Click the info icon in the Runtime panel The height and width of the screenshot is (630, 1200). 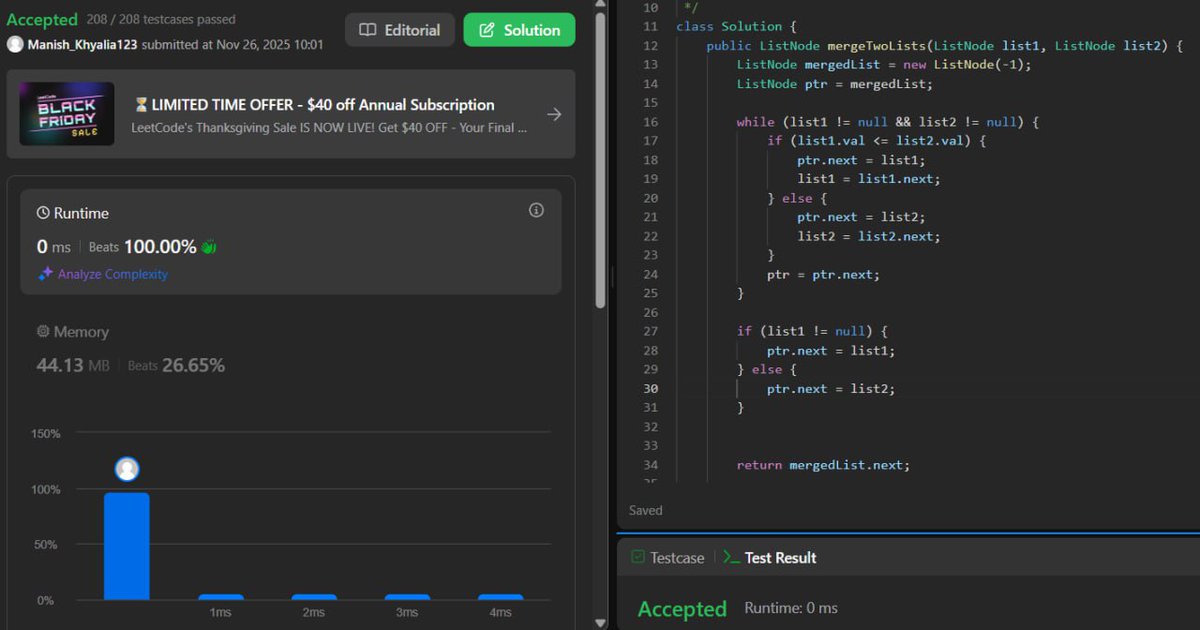click(x=536, y=210)
